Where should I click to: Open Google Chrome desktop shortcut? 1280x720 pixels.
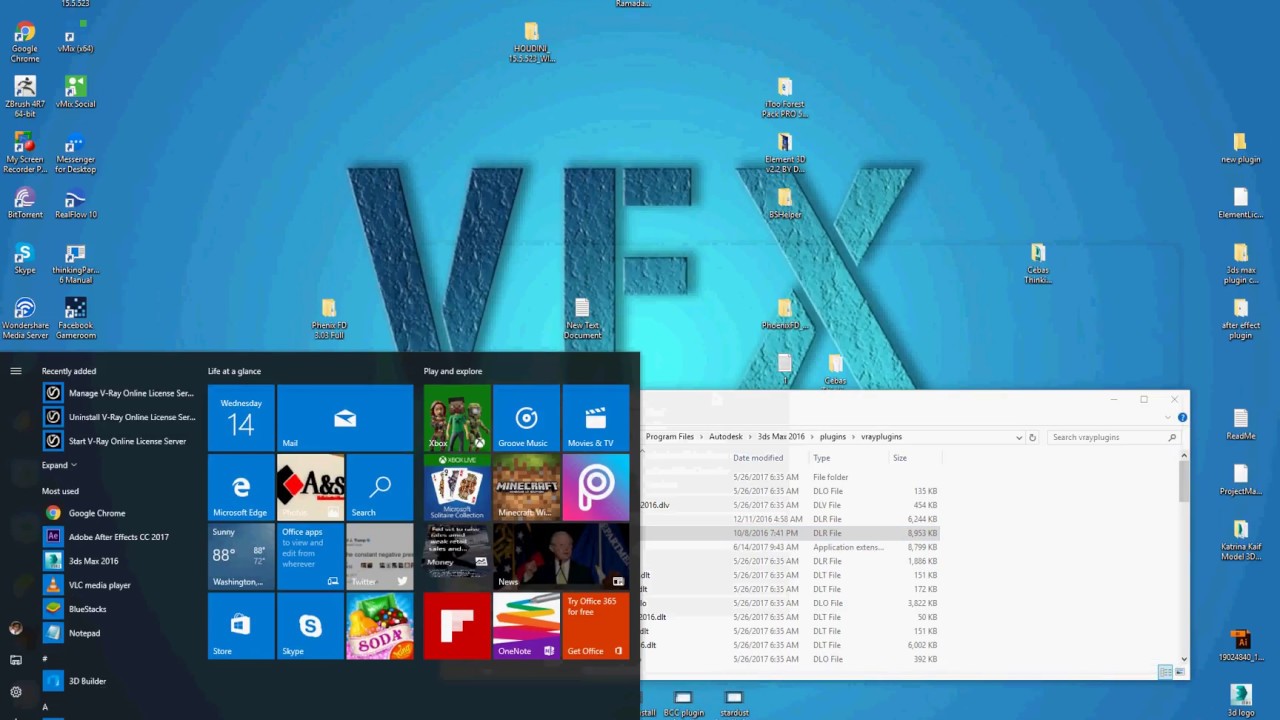click(x=25, y=40)
